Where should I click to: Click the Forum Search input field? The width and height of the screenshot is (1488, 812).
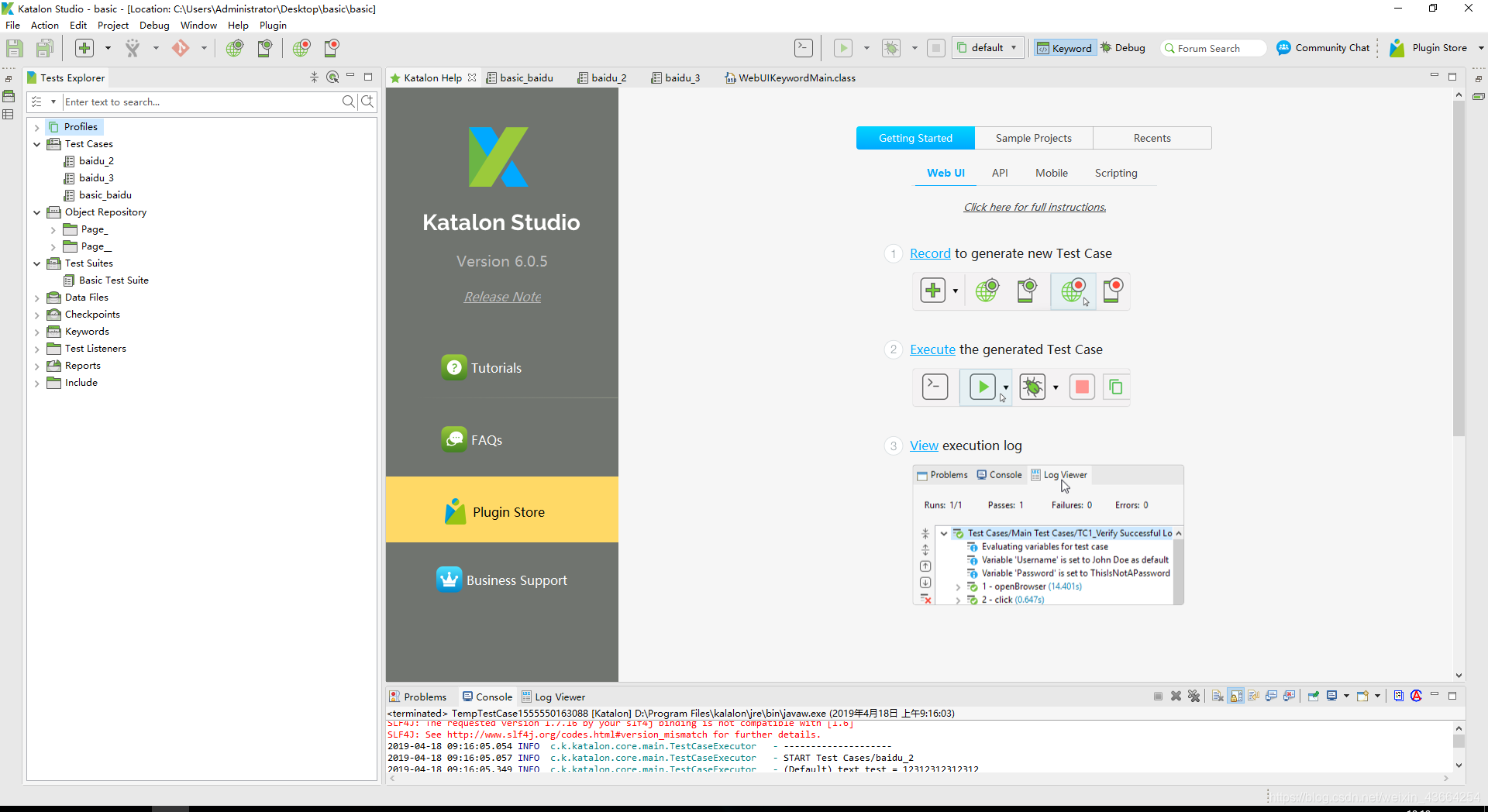point(1214,48)
